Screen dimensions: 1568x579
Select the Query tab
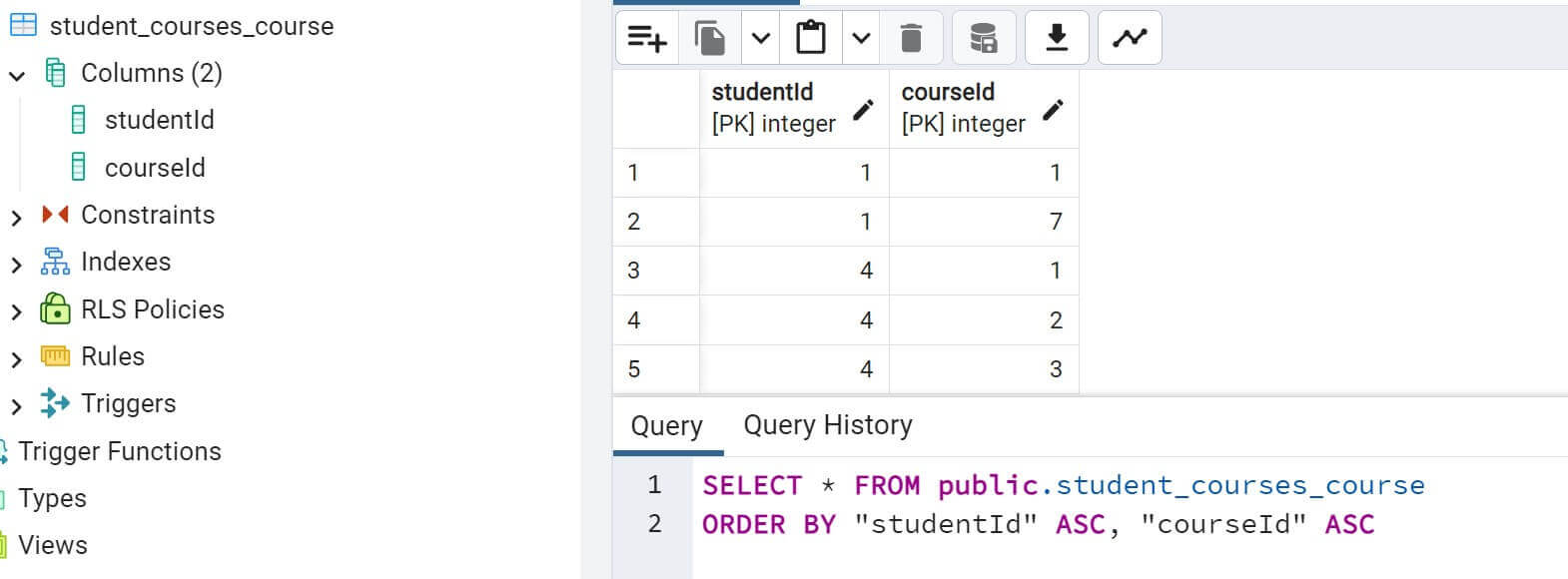(x=666, y=426)
